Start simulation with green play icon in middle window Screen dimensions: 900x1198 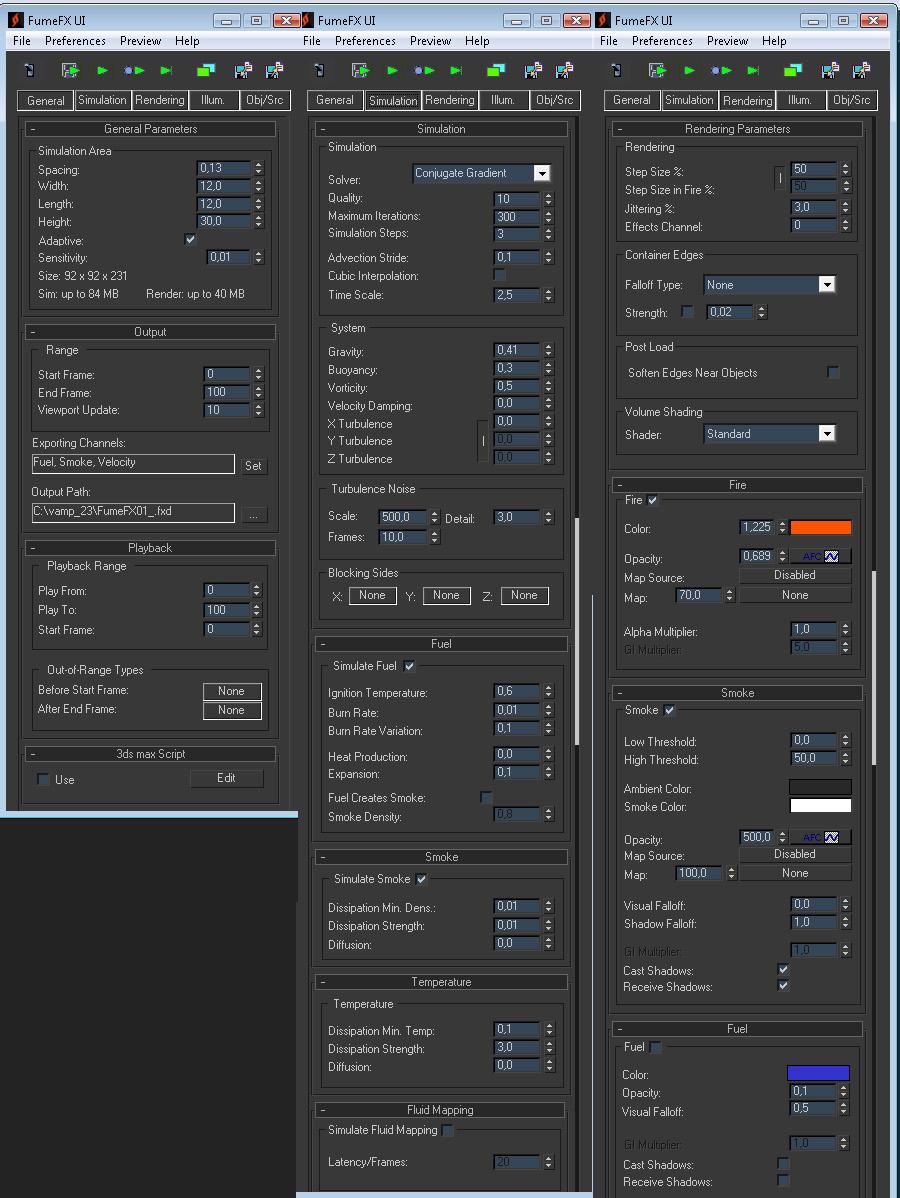[392, 70]
